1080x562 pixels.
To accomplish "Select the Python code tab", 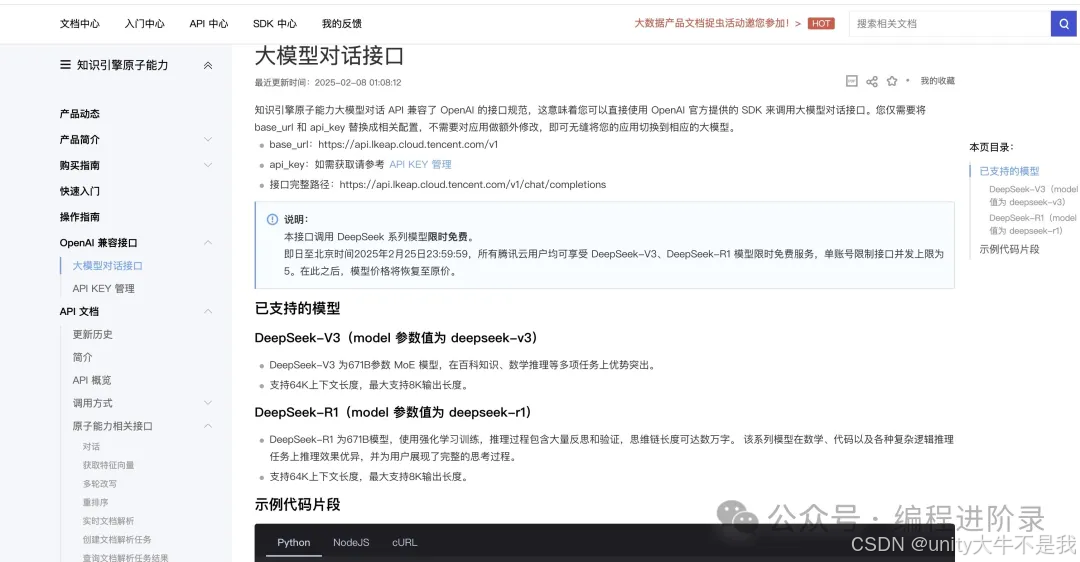I will (x=293, y=543).
